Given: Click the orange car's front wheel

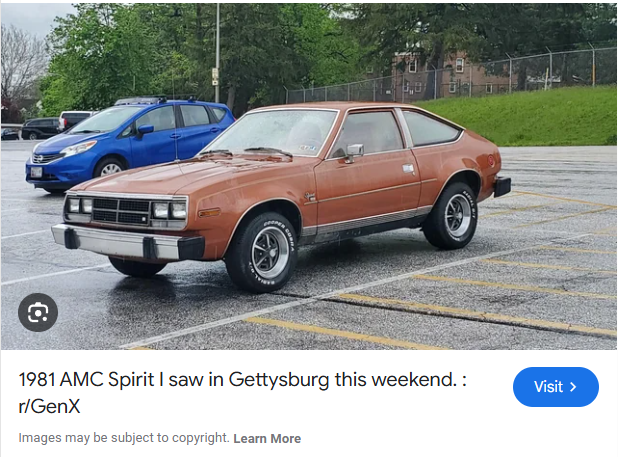Looking at the screenshot, I should tap(263, 253).
